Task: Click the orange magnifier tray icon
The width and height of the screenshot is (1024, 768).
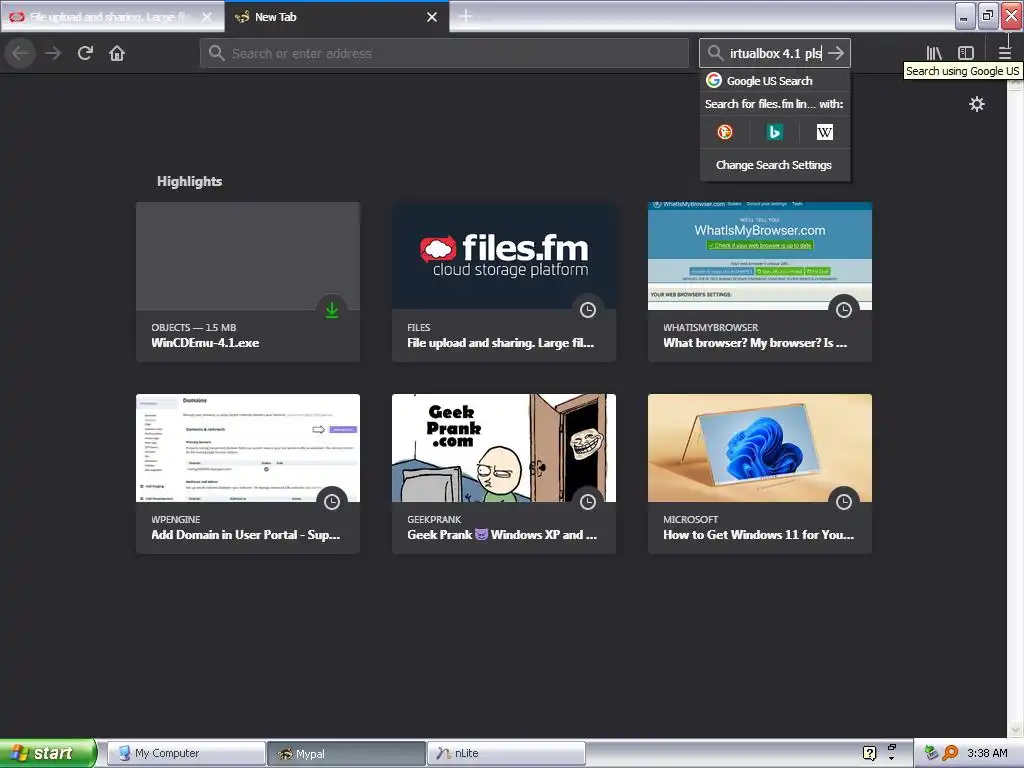Action: [950, 754]
